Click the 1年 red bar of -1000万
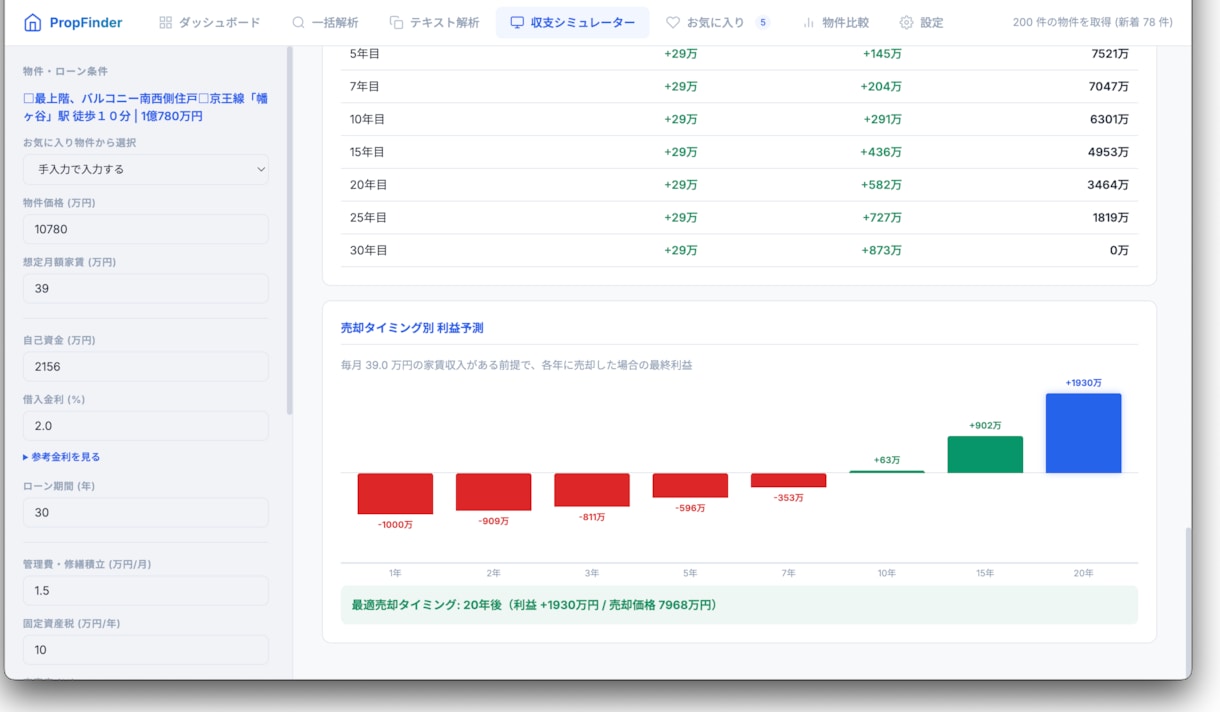Image resolution: width=1220 pixels, height=712 pixels. pyautogui.click(x=395, y=494)
